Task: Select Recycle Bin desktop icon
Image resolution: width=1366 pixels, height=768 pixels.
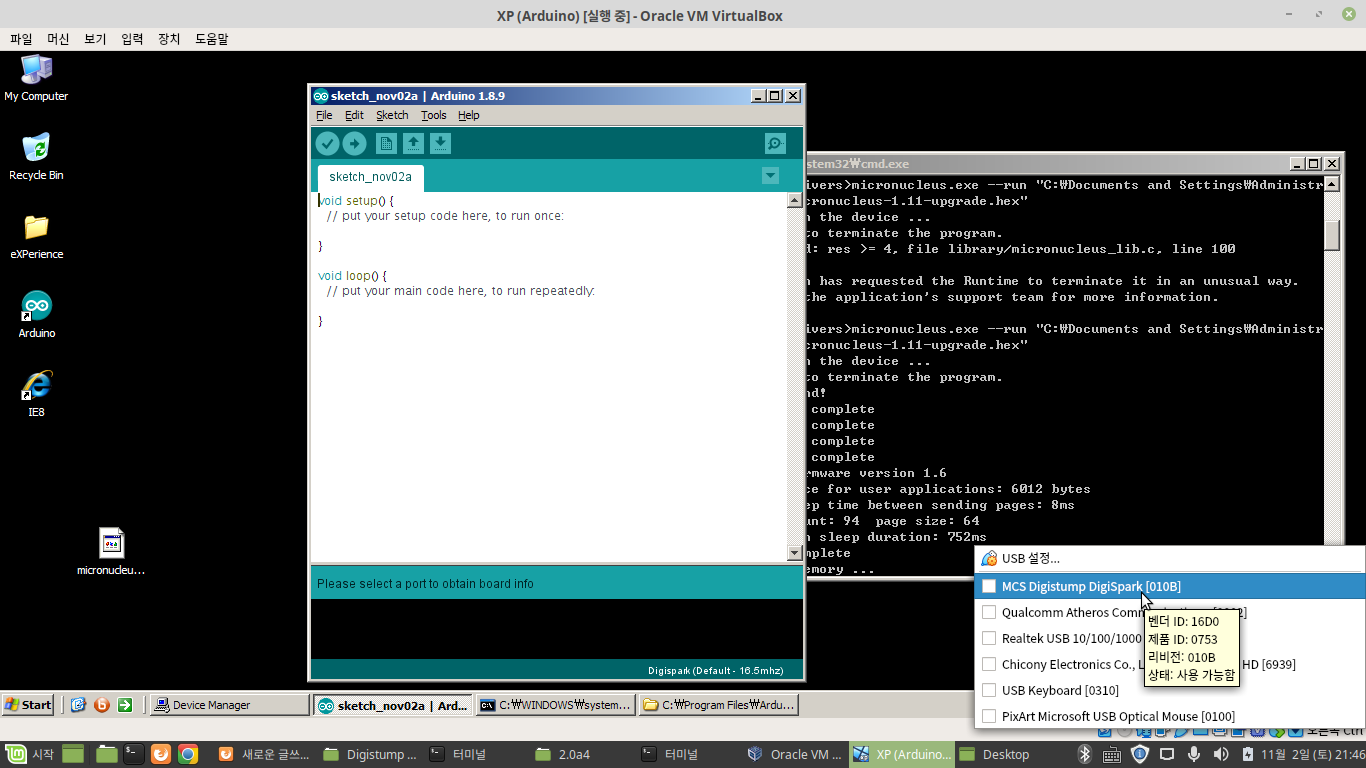Action: pos(36,157)
